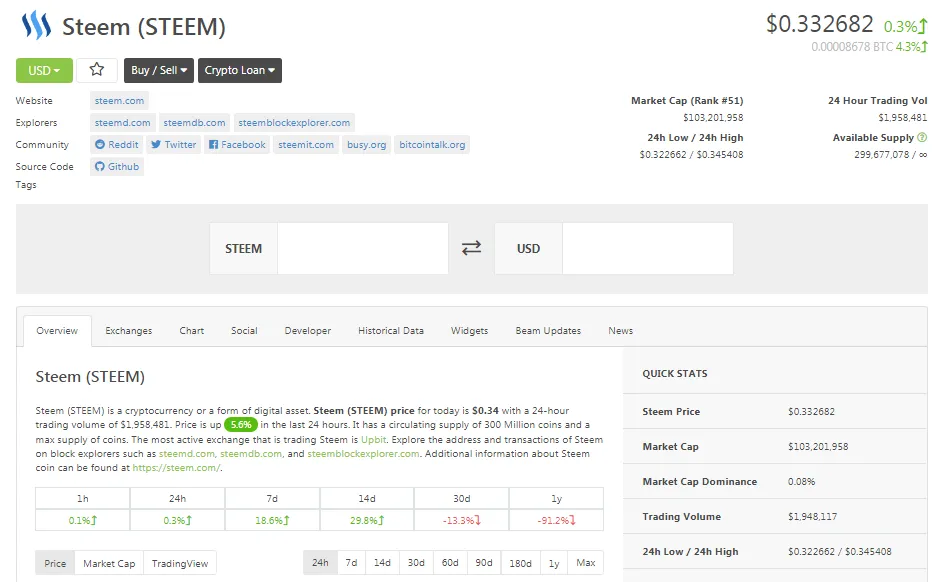
Task: Switch to the Developer tab
Action: 307,331
